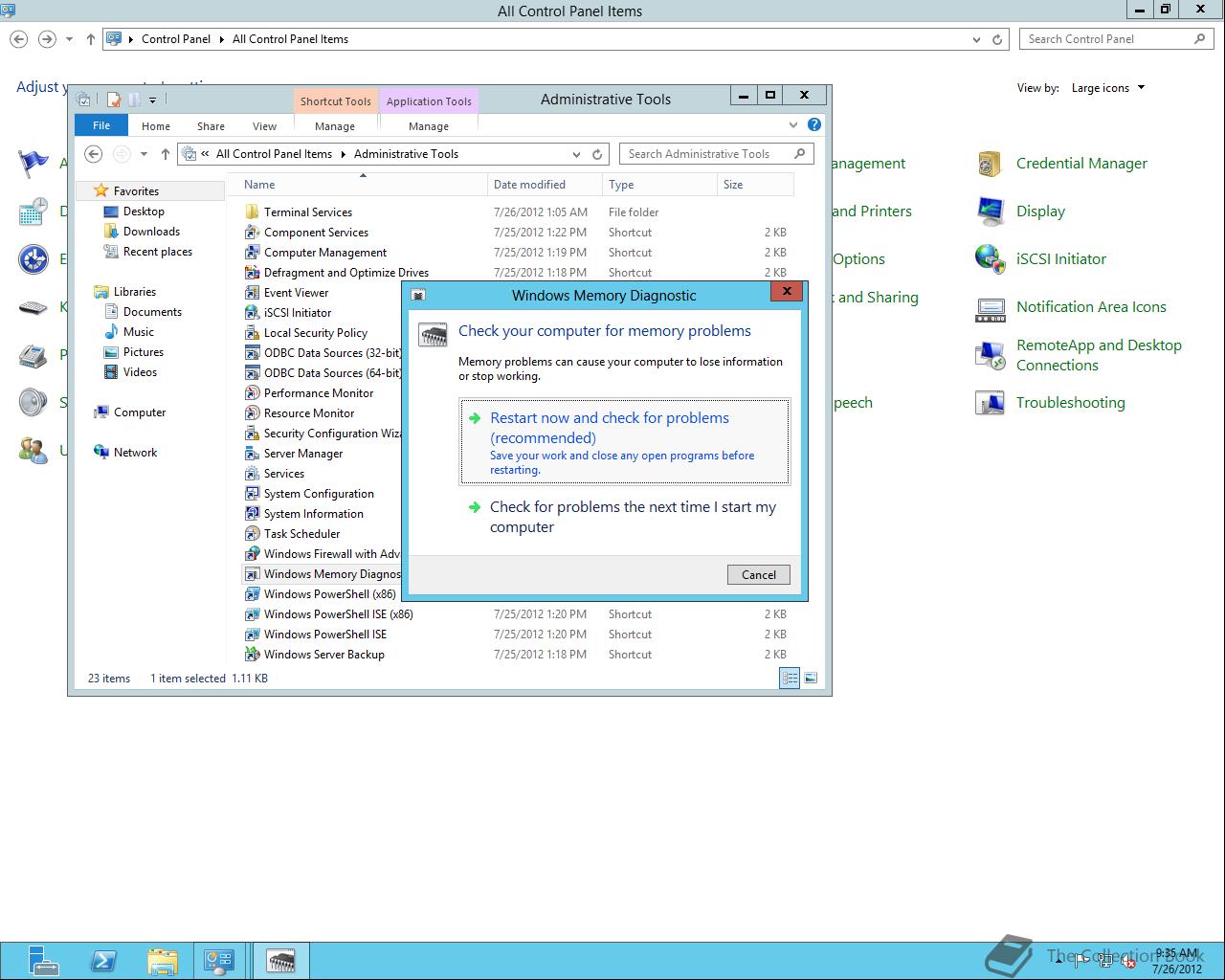Select the Component Services shortcut icon

(x=252, y=233)
